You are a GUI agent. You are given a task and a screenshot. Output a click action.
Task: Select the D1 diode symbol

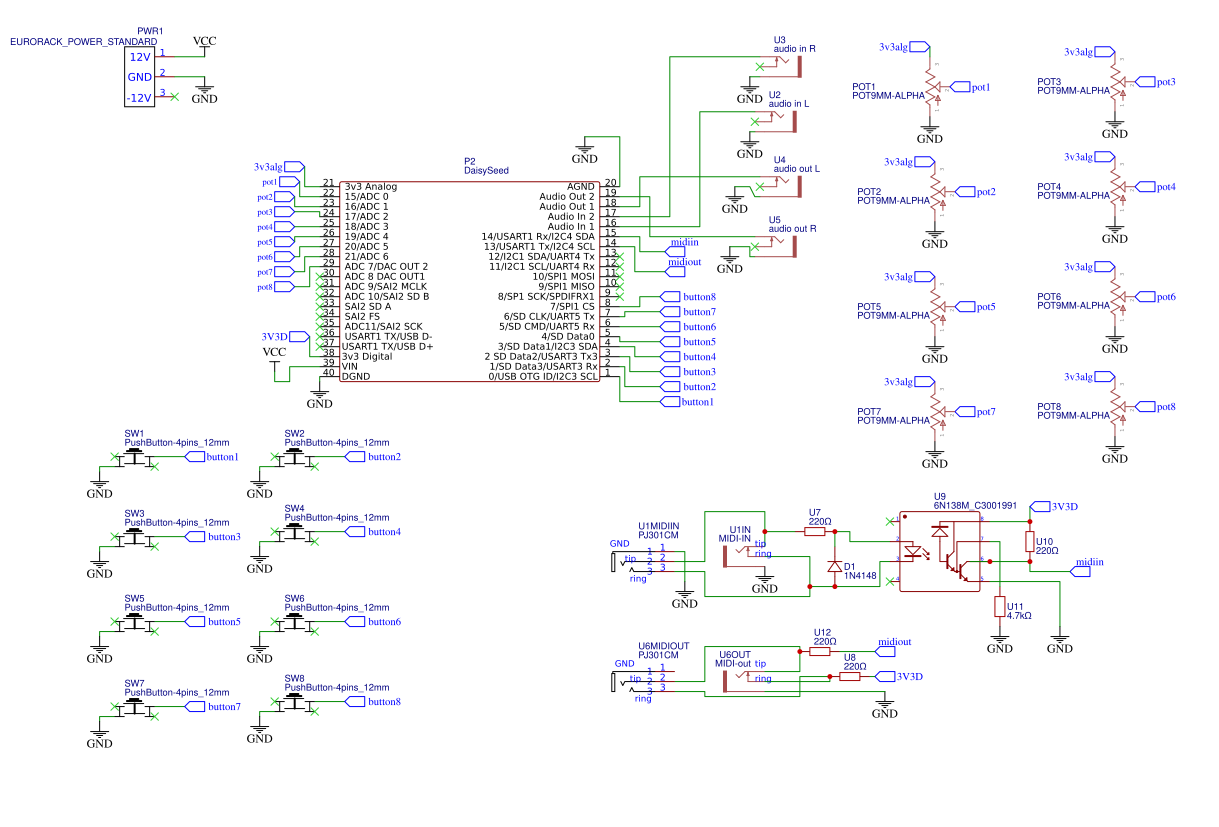tap(834, 567)
